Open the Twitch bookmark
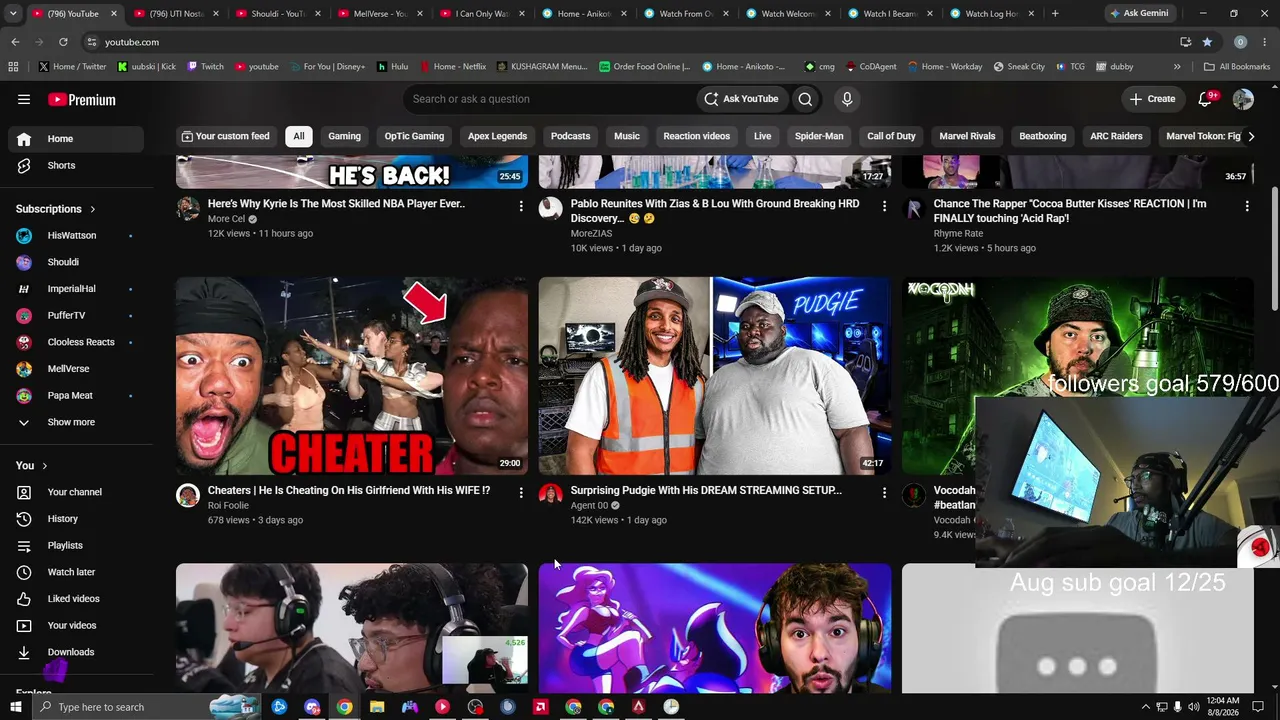This screenshot has height=720, width=1280. (206, 67)
